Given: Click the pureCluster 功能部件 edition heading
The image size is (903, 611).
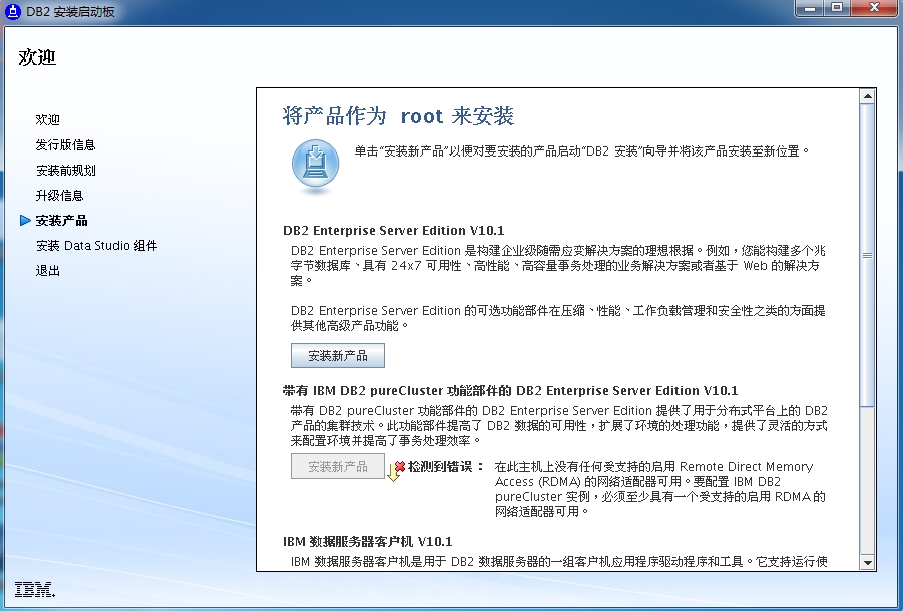Looking at the screenshot, I should pos(510,390).
